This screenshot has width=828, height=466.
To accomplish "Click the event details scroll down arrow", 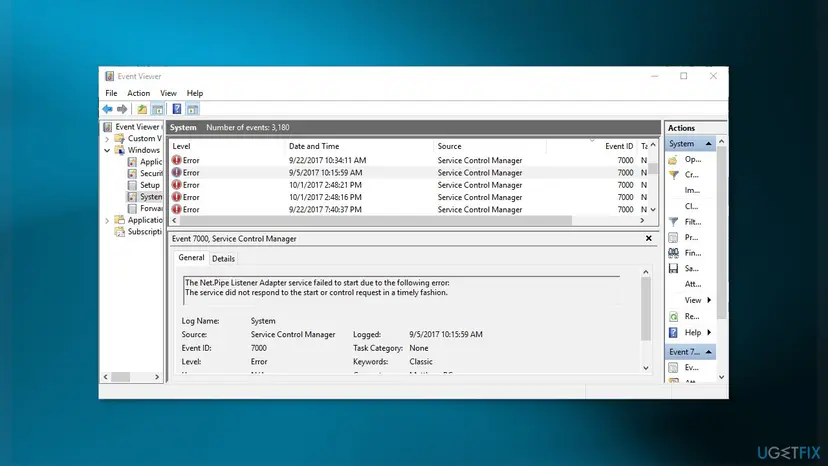I will pos(646,368).
